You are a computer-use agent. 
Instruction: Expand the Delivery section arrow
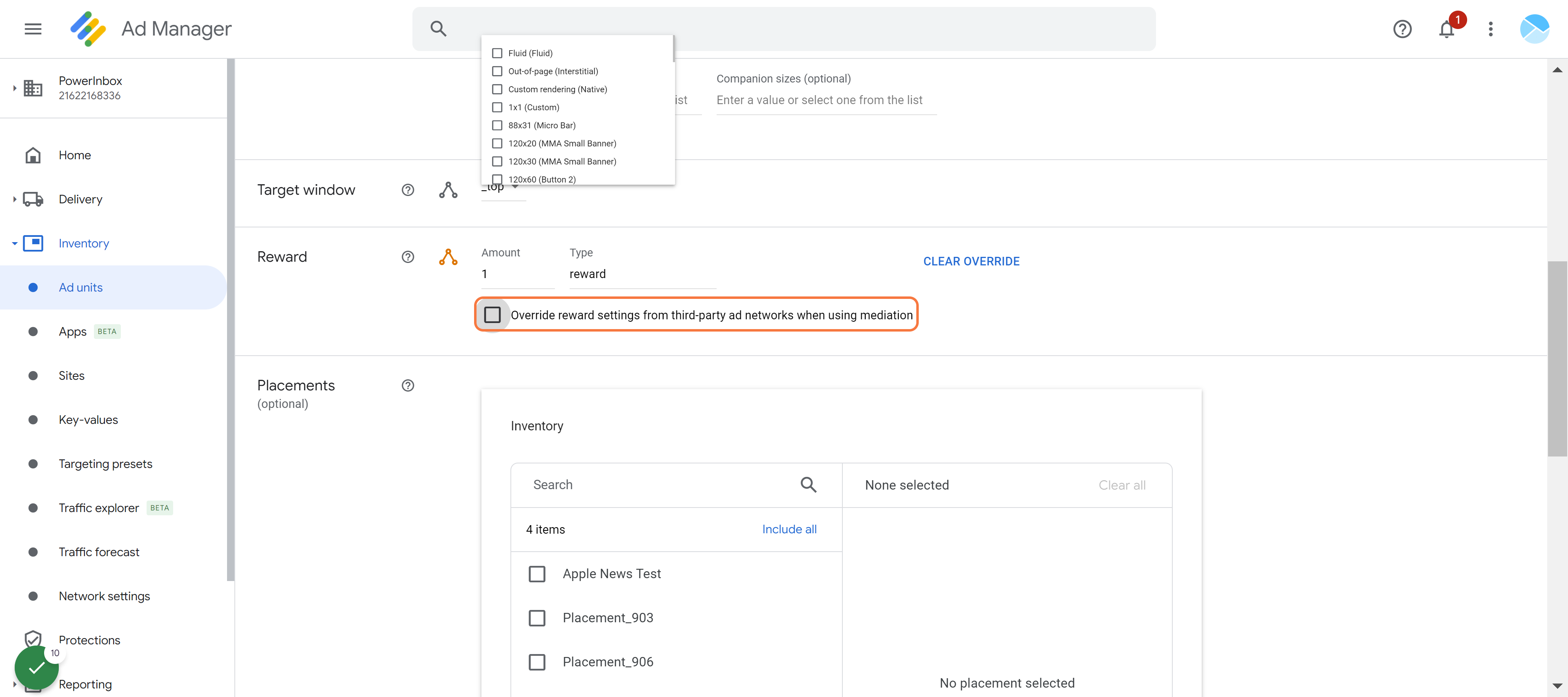tap(14, 200)
